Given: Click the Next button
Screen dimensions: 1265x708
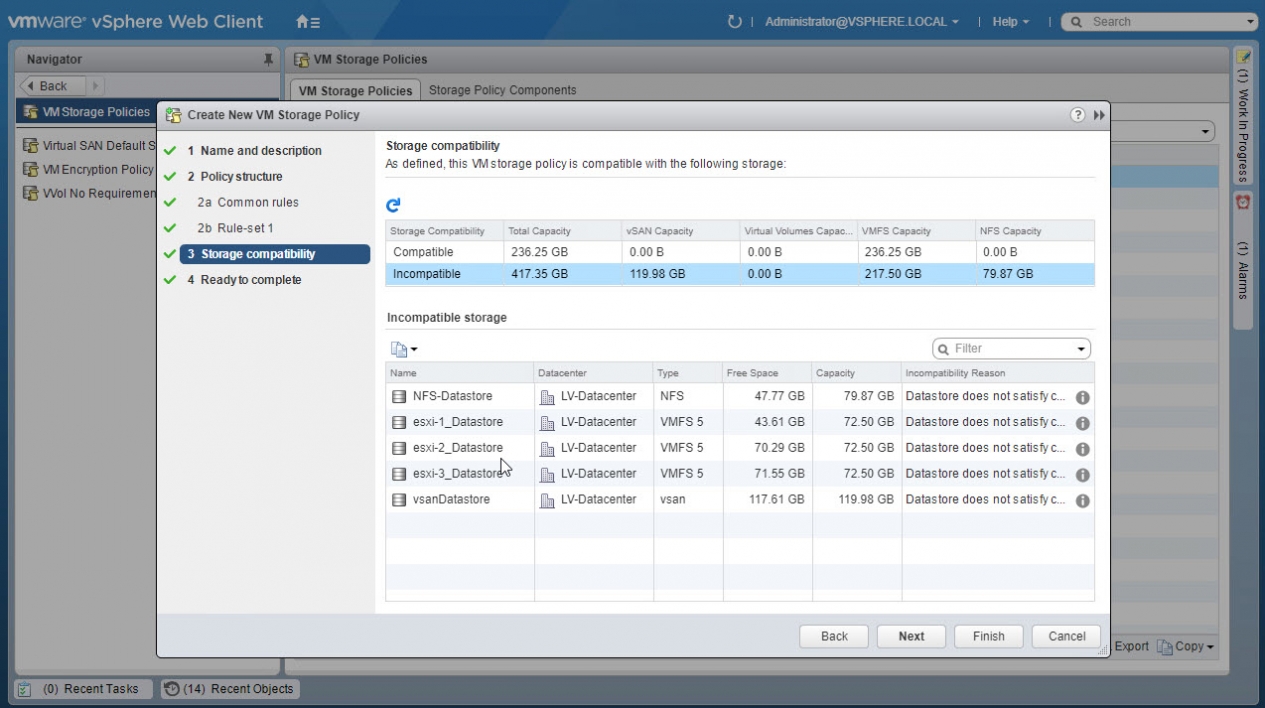Looking at the screenshot, I should pyautogui.click(x=911, y=636).
